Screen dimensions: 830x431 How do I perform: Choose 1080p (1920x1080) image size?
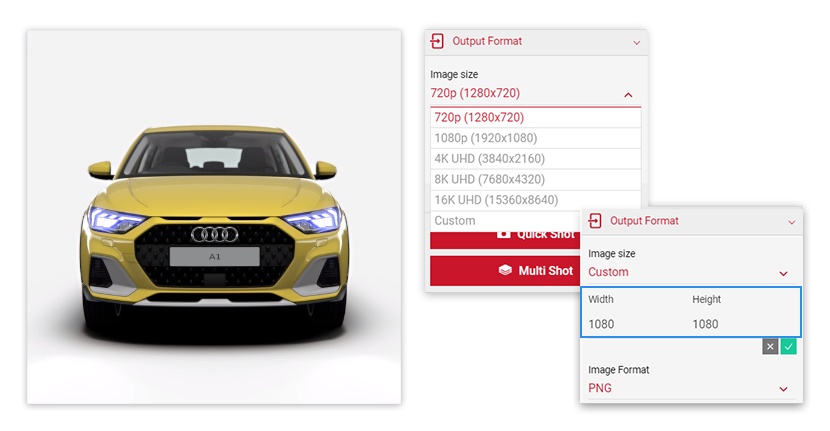click(535, 138)
